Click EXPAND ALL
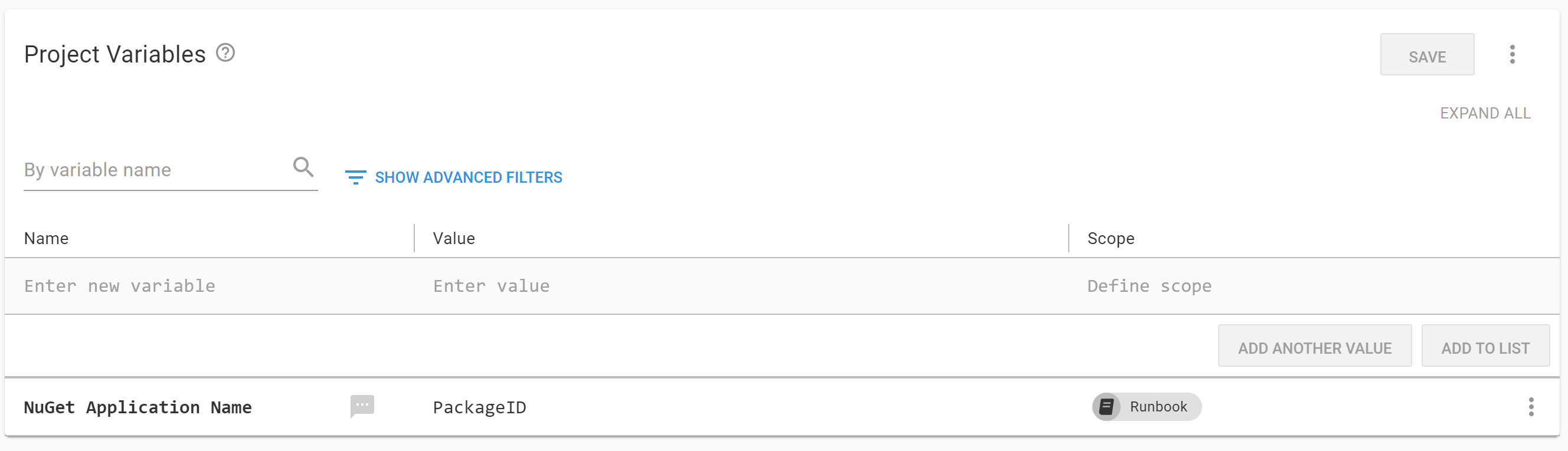This screenshot has width=1568, height=451. tap(1485, 113)
